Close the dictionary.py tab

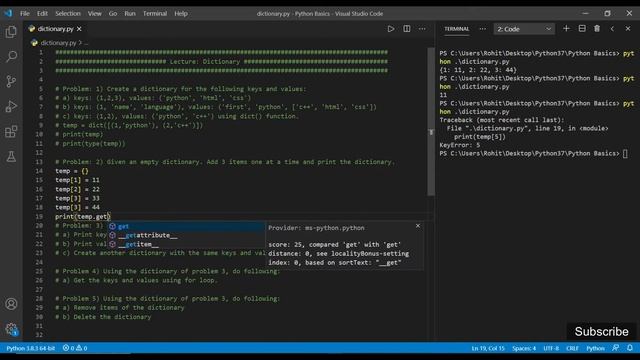point(79,29)
